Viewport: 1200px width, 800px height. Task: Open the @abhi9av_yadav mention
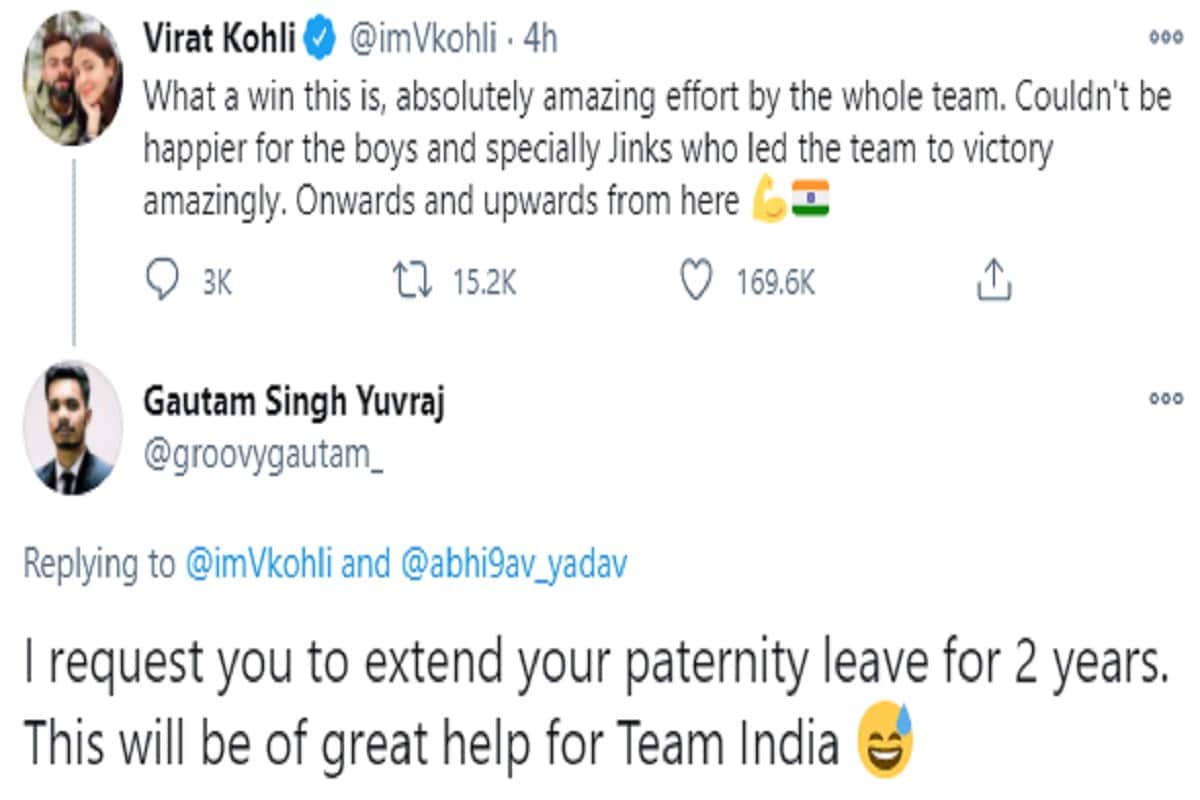pos(513,565)
